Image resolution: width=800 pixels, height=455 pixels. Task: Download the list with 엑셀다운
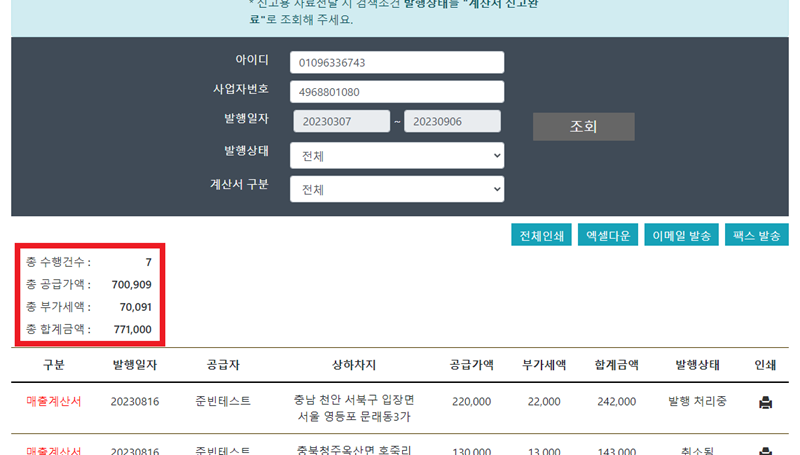click(x=607, y=235)
